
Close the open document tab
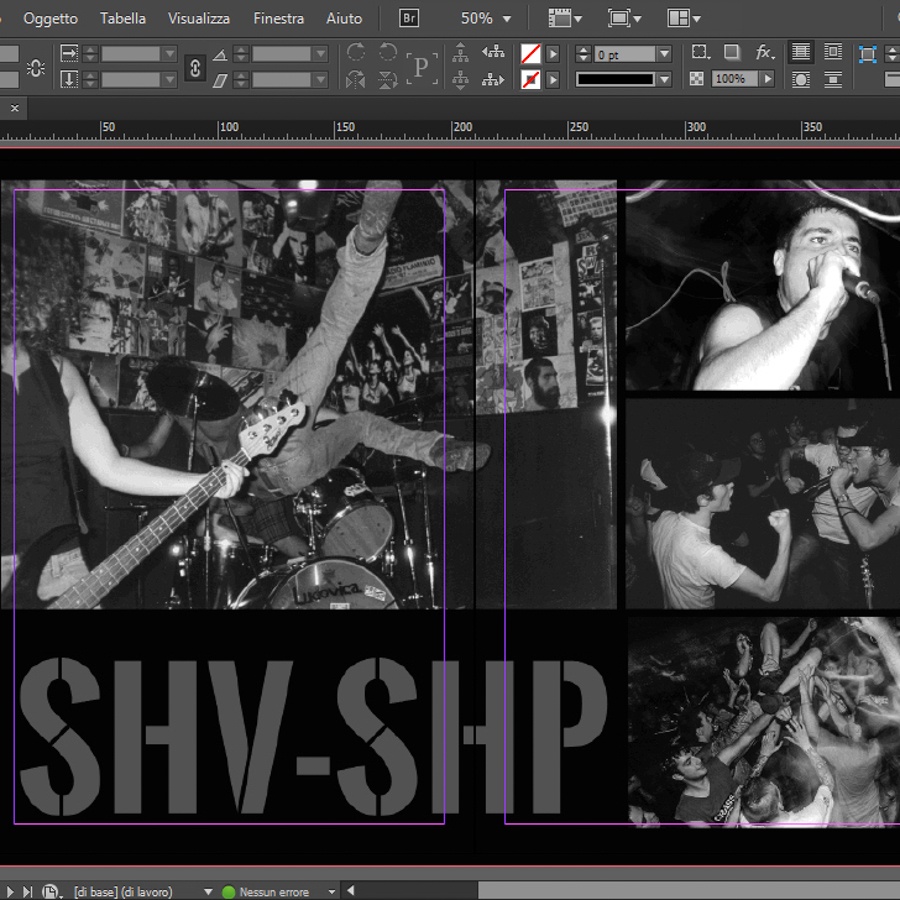click(x=14, y=107)
